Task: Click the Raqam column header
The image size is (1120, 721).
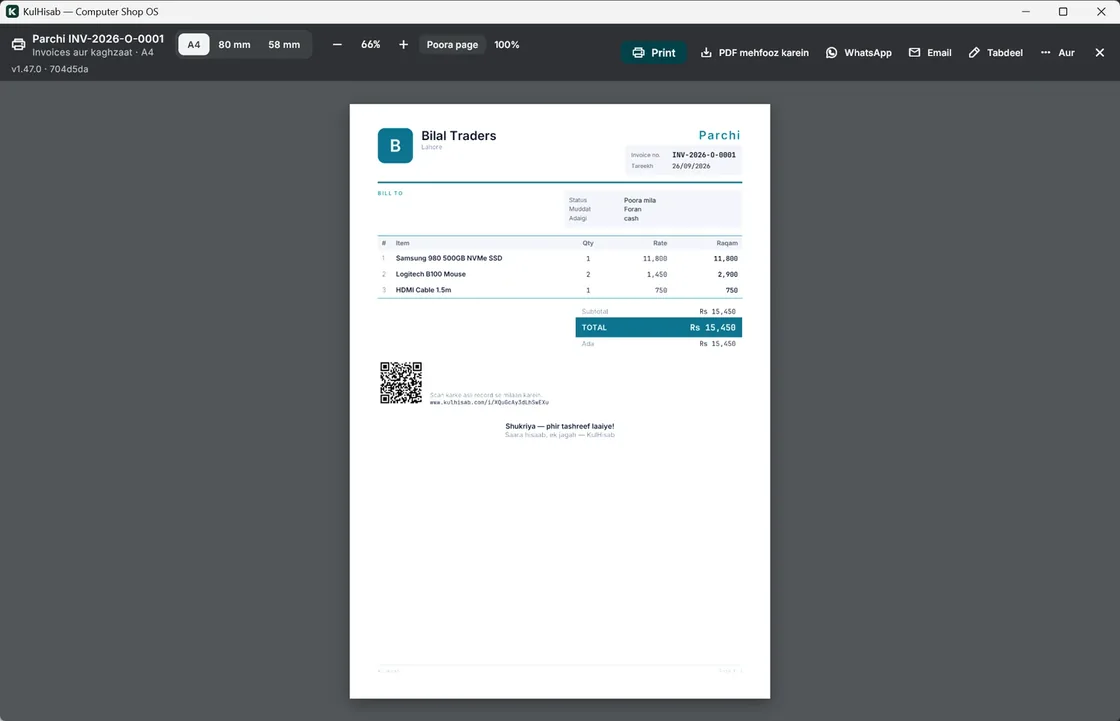Action: click(727, 243)
